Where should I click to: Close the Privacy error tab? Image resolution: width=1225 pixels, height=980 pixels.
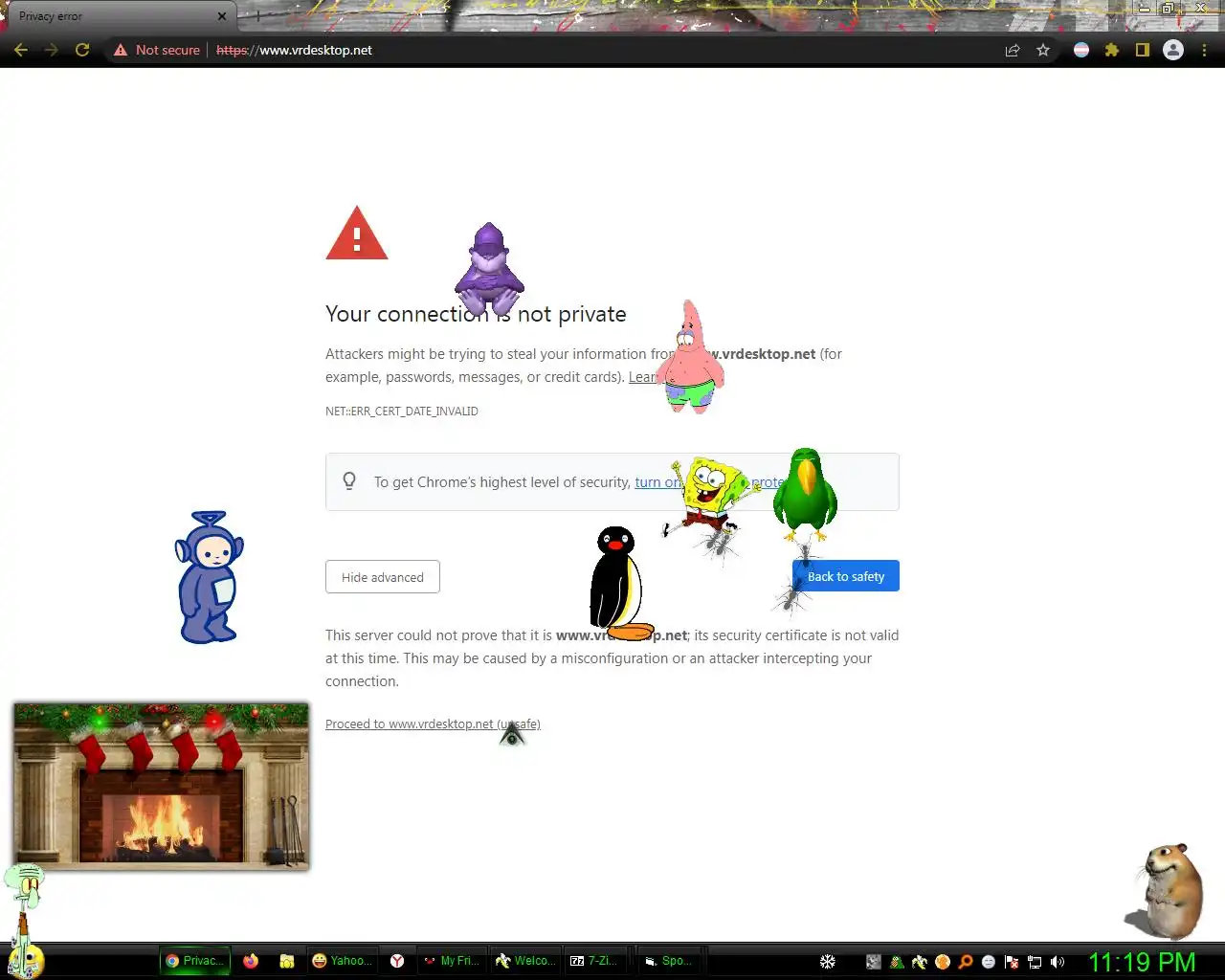(x=221, y=16)
